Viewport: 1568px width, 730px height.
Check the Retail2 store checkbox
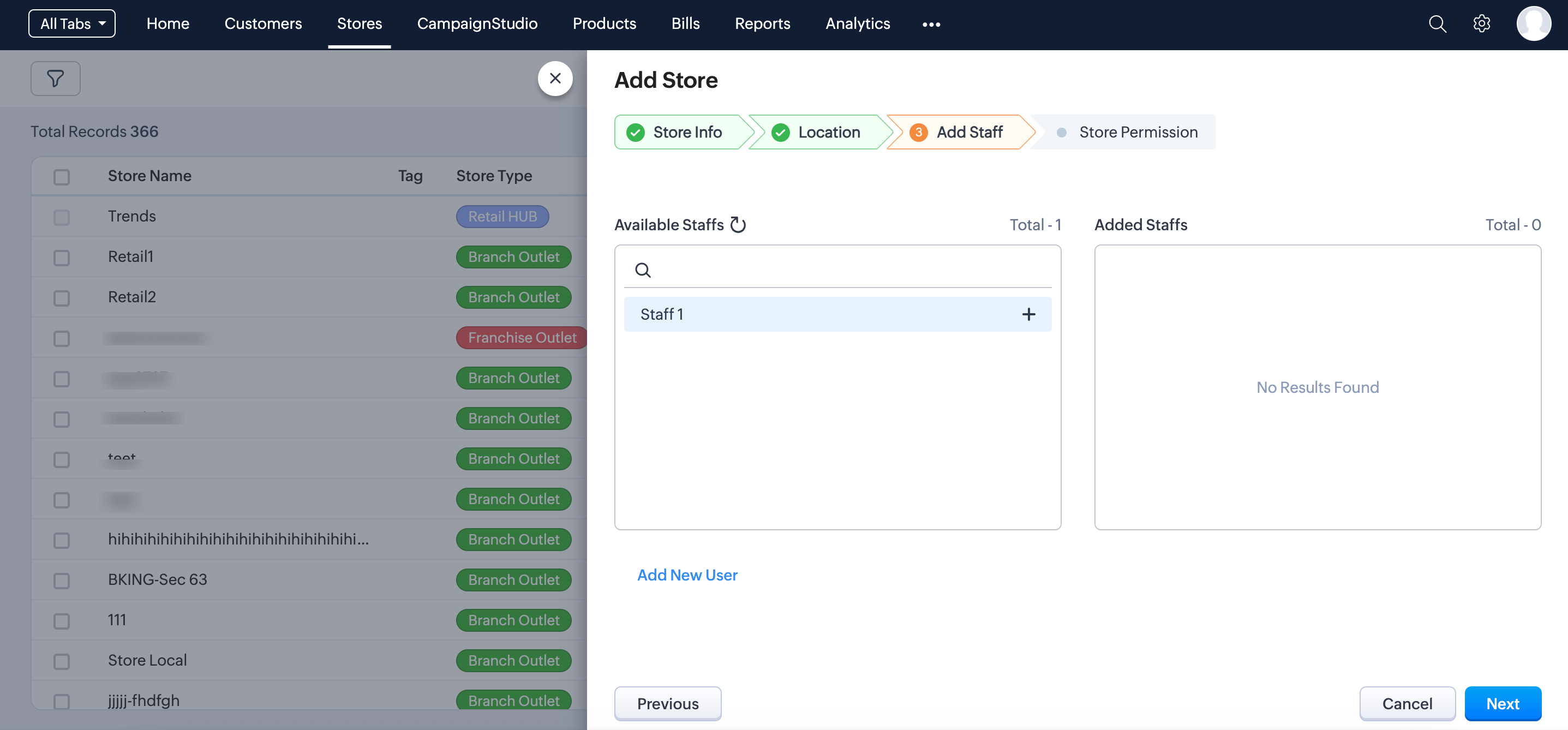62,298
